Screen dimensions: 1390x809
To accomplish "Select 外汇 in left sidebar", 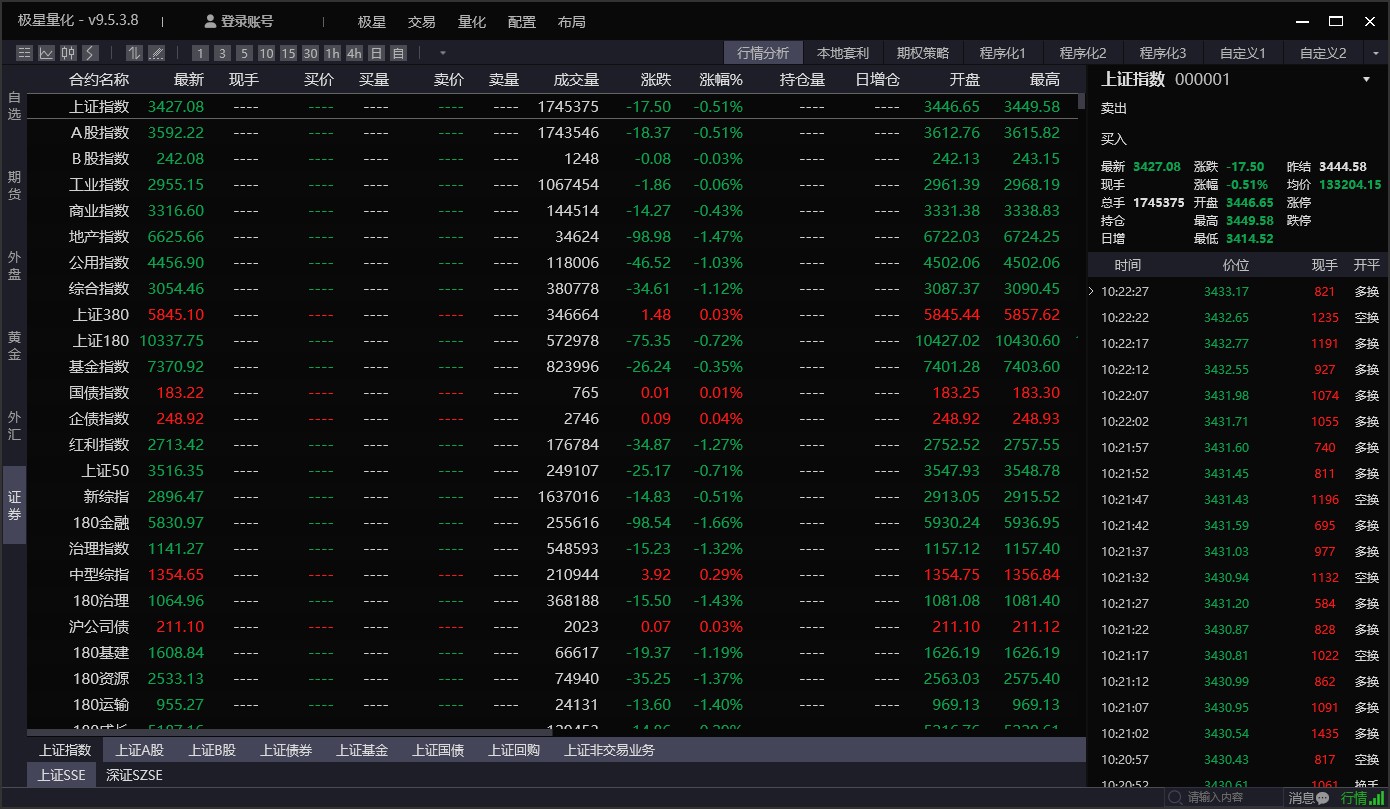I will [x=14, y=425].
